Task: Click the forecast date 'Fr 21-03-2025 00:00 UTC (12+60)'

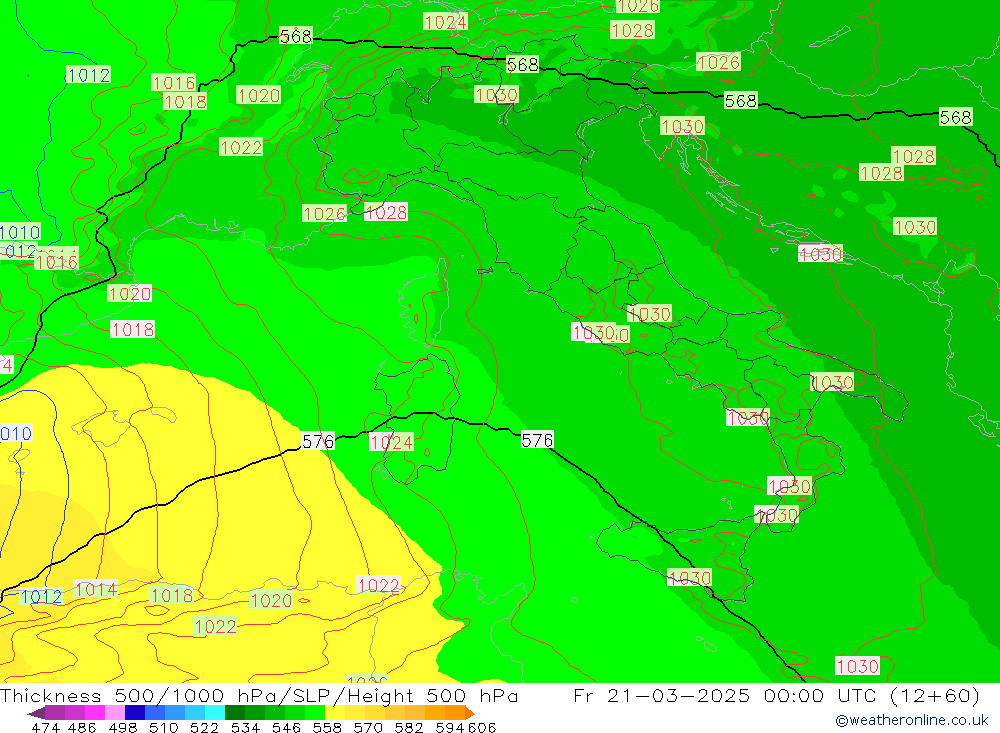Action: coord(776,695)
